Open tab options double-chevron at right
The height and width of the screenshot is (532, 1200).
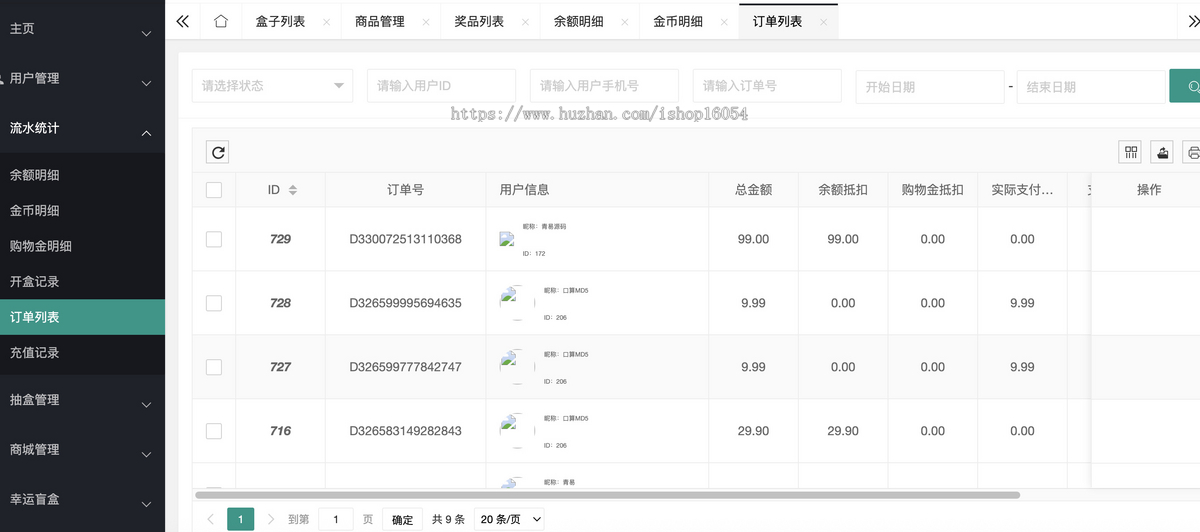[x=1193, y=21]
